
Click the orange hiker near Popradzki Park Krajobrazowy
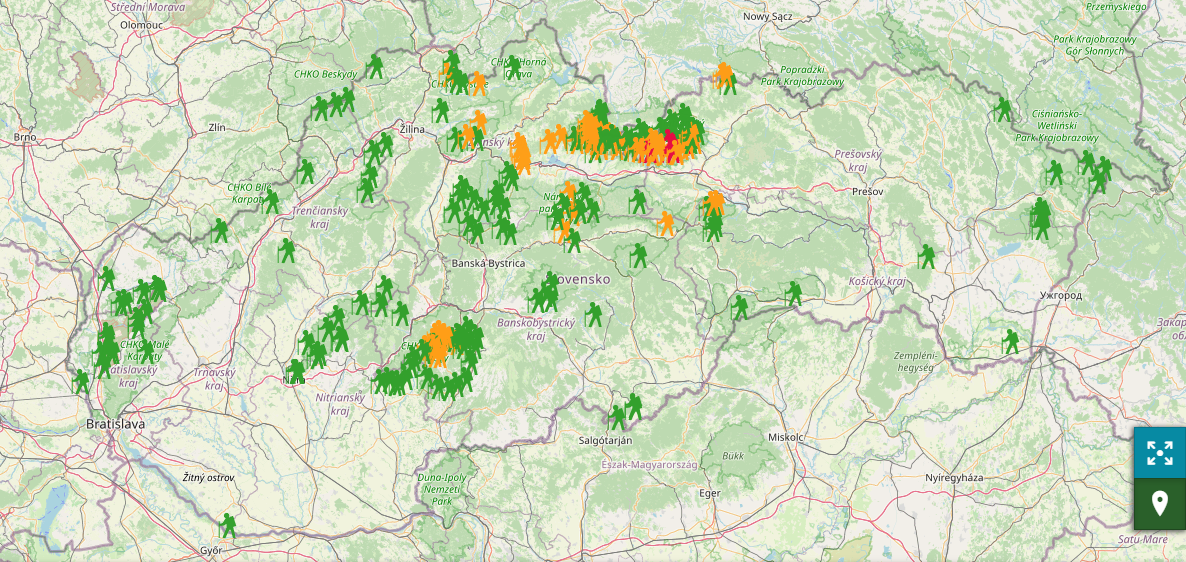[724, 77]
